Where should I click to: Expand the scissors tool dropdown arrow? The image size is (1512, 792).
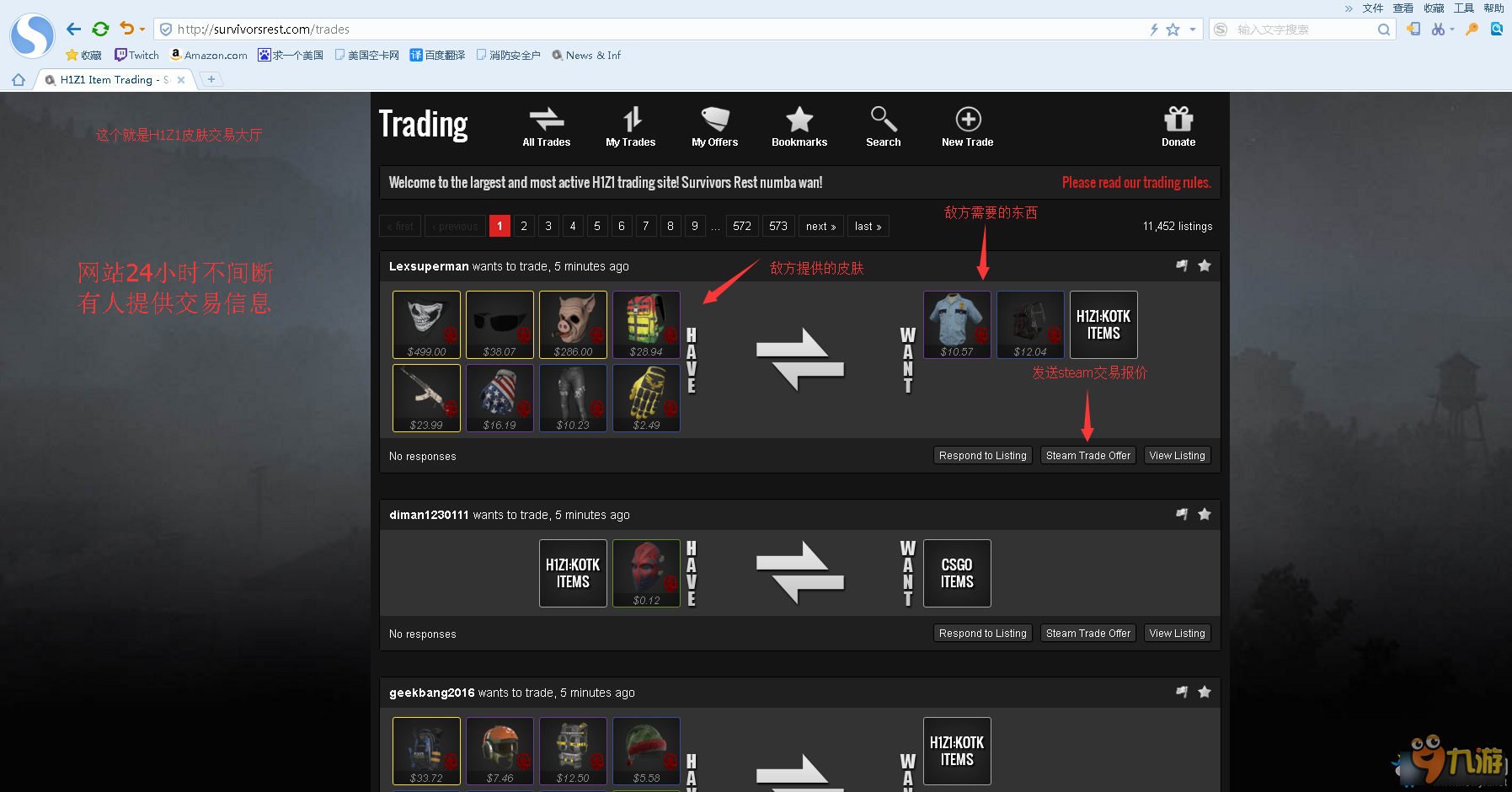1452,29
